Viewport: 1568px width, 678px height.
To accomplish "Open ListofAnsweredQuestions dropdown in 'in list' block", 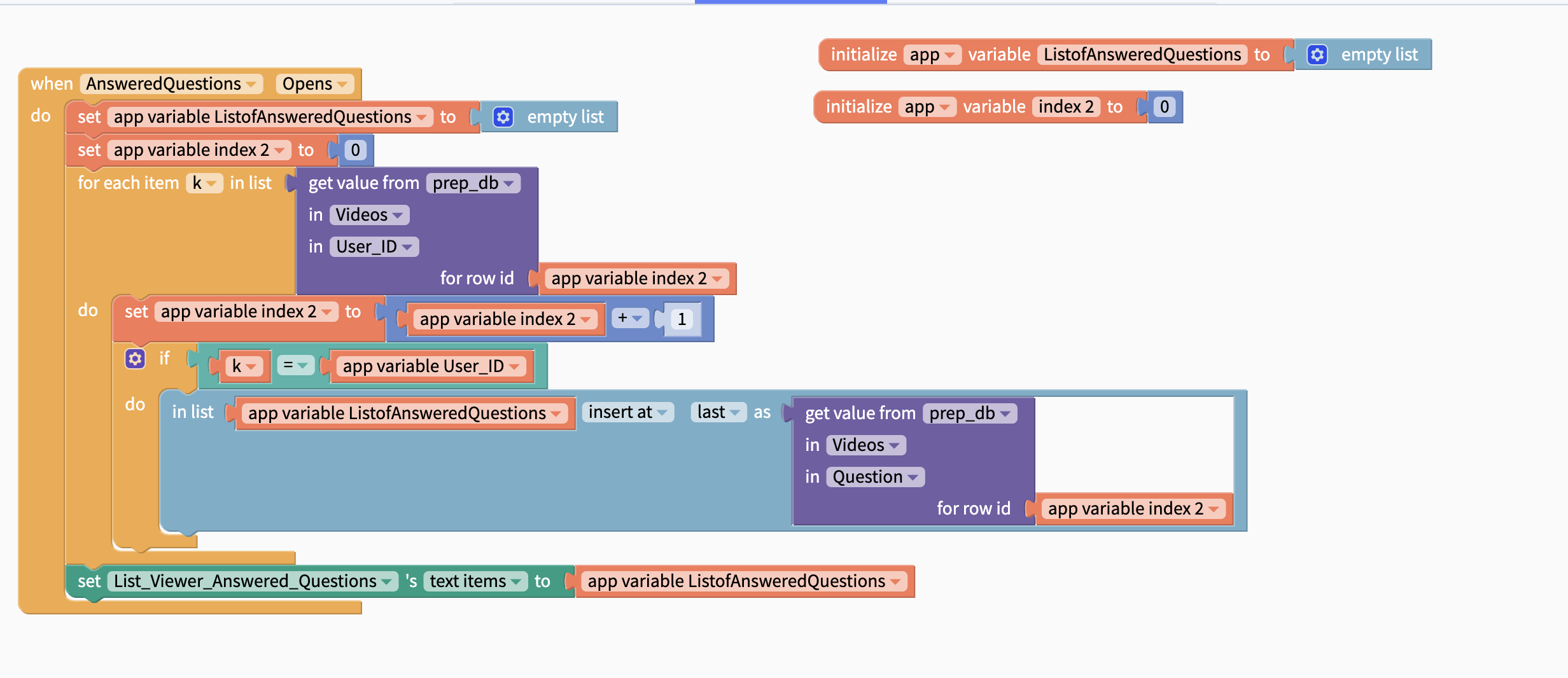I will click(405, 413).
